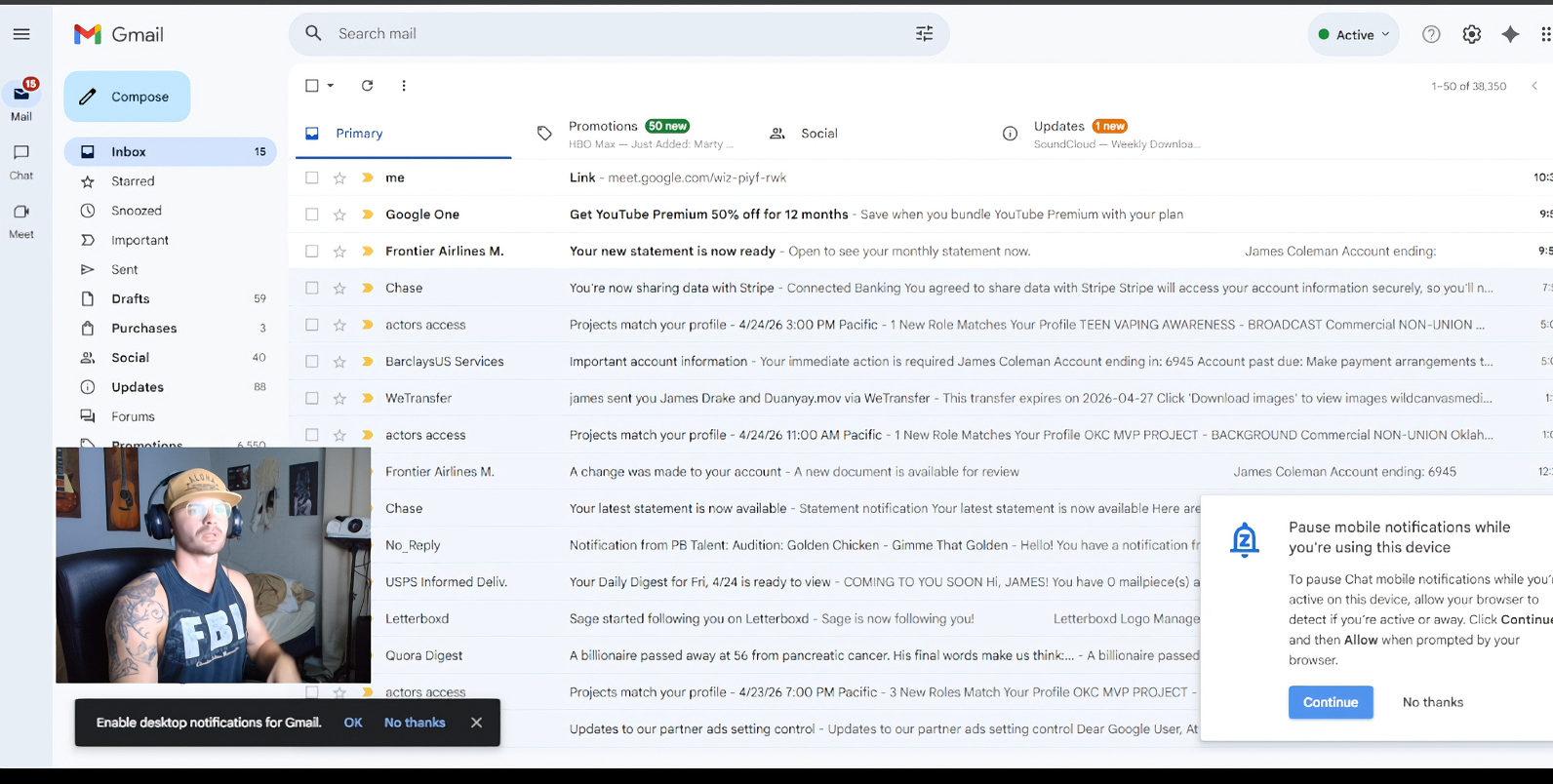Select the Chase Stripe email checkbox
Viewport: 1553px width, 784px height.
pyautogui.click(x=312, y=288)
